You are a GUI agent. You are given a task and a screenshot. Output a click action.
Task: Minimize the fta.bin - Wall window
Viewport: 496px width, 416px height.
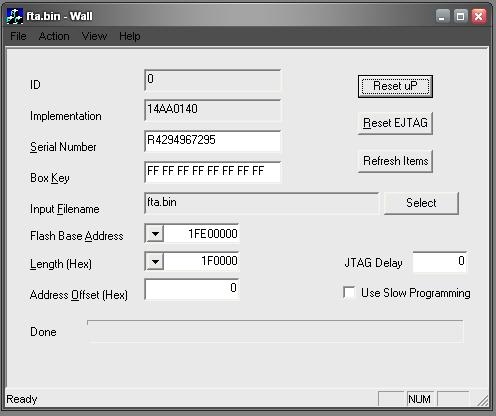point(443,16)
